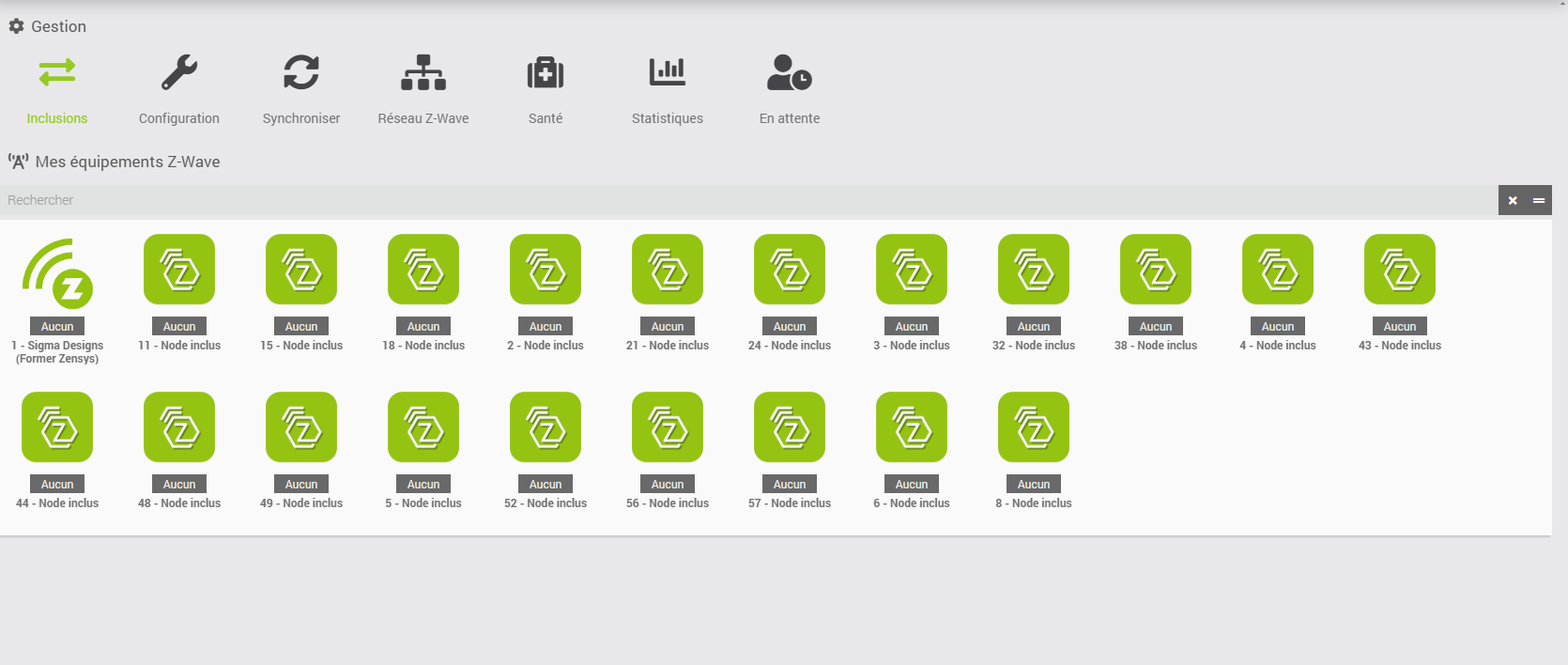
Task: Select node 8 device icon
Action: pyautogui.click(x=1034, y=427)
